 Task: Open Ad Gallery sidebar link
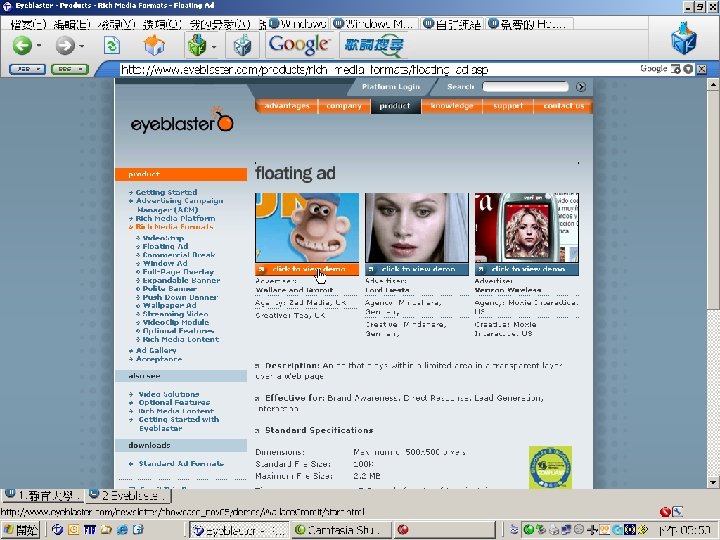(156, 350)
